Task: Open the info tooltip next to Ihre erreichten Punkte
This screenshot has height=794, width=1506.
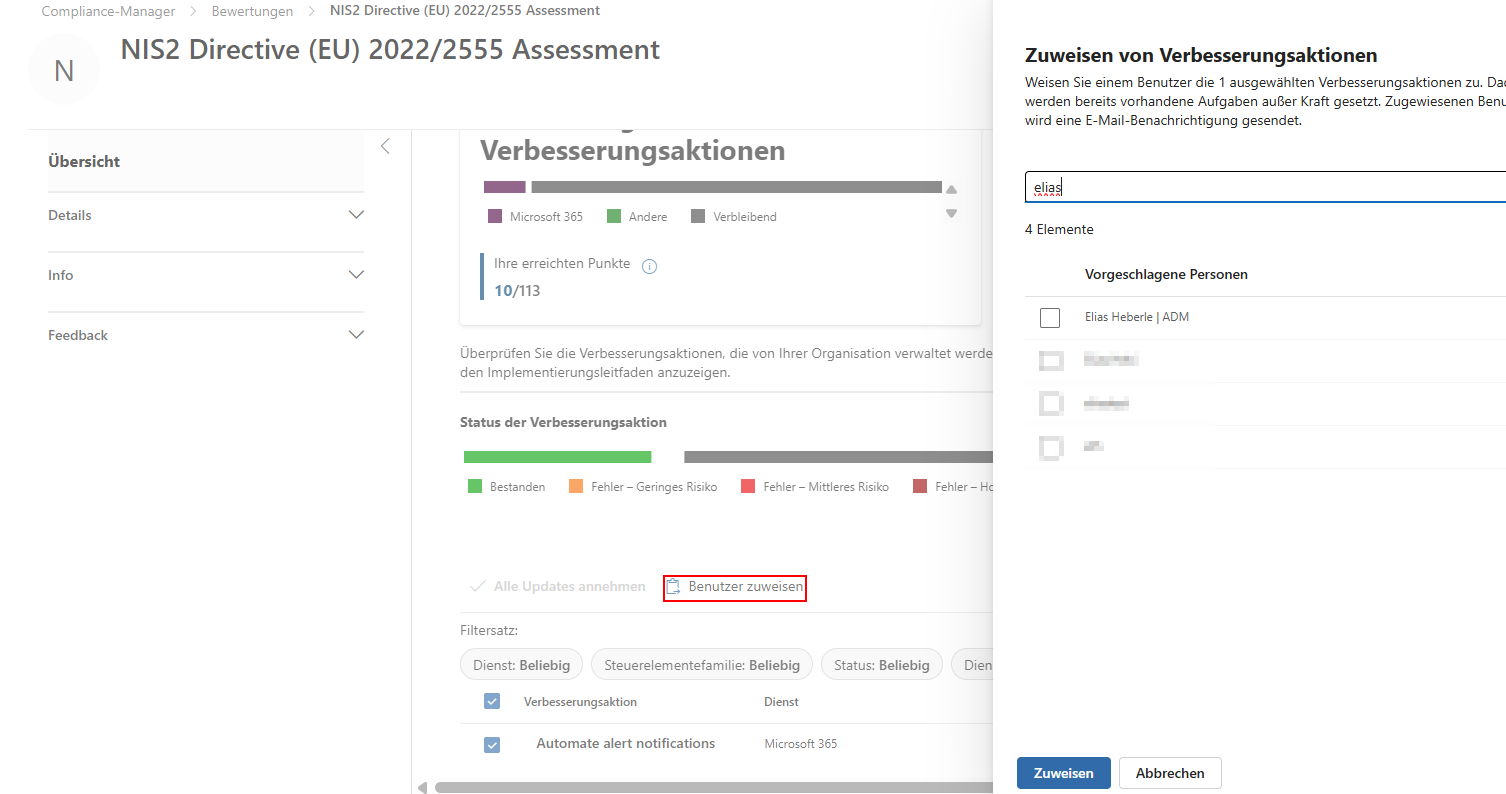Action: 649,265
